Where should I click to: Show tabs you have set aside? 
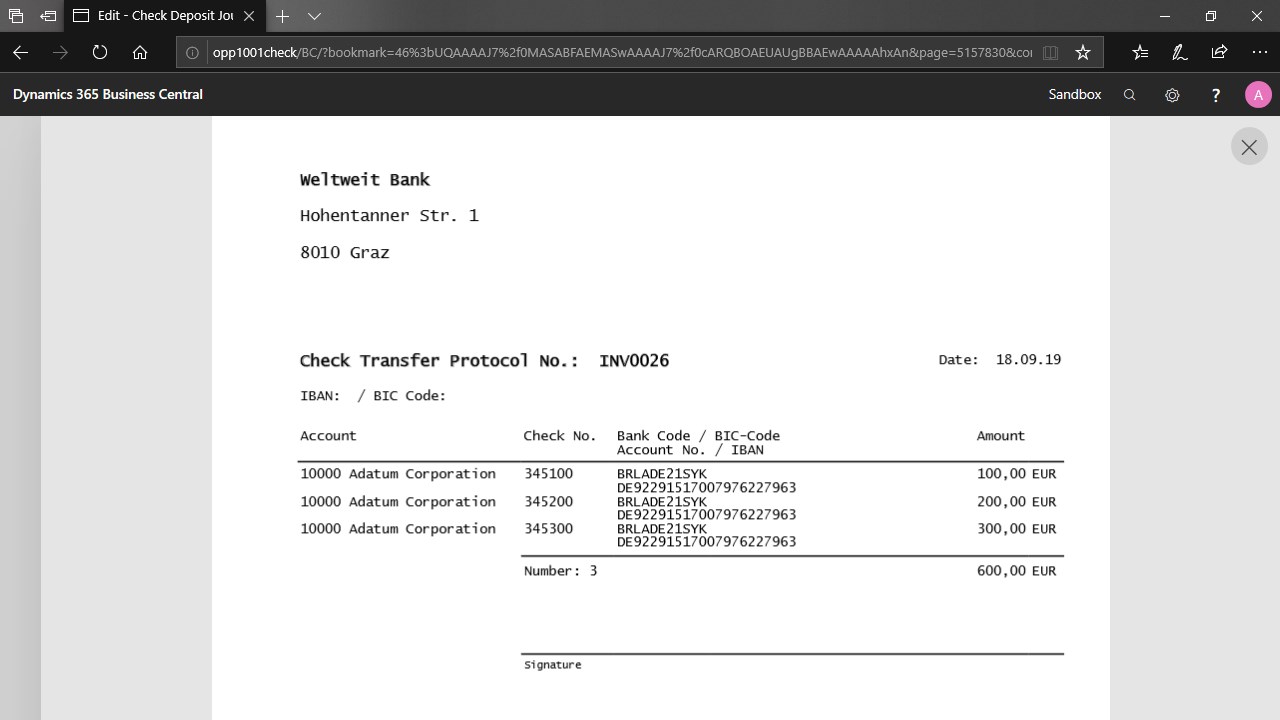[x=16, y=16]
